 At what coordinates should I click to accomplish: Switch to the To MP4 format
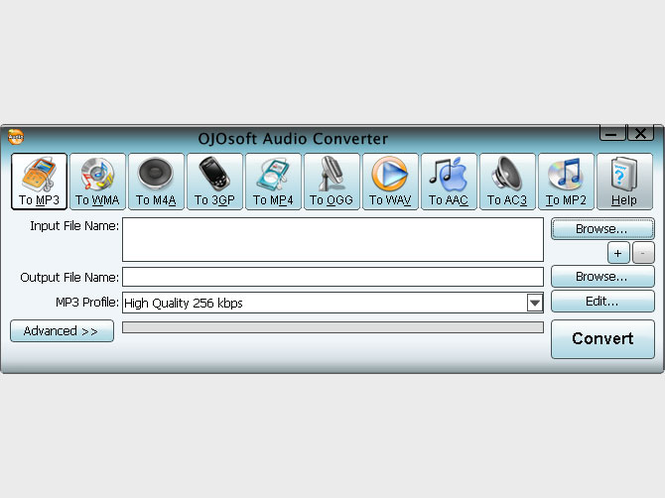(273, 182)
